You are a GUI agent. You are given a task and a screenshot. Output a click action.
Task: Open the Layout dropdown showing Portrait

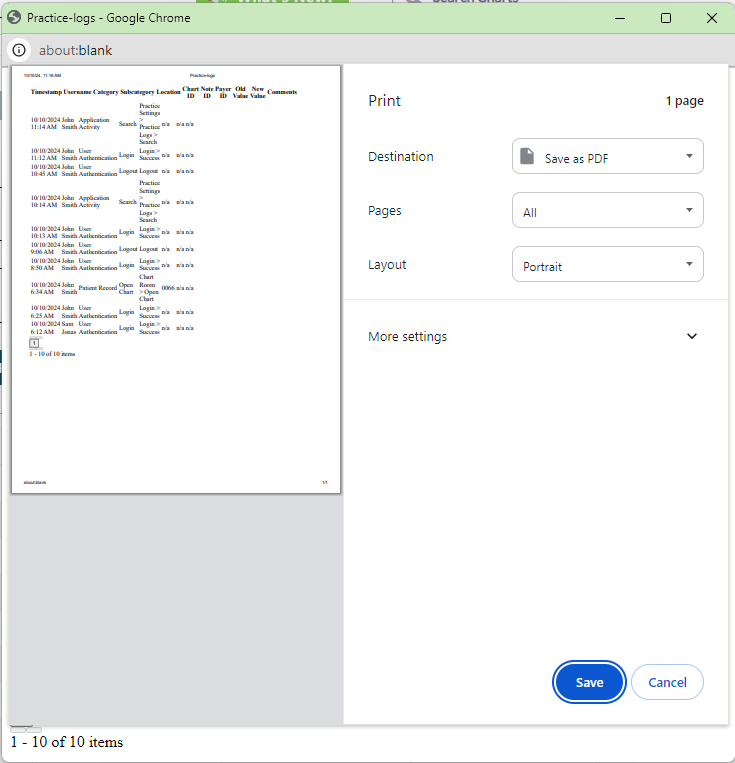tap(607, 265)
